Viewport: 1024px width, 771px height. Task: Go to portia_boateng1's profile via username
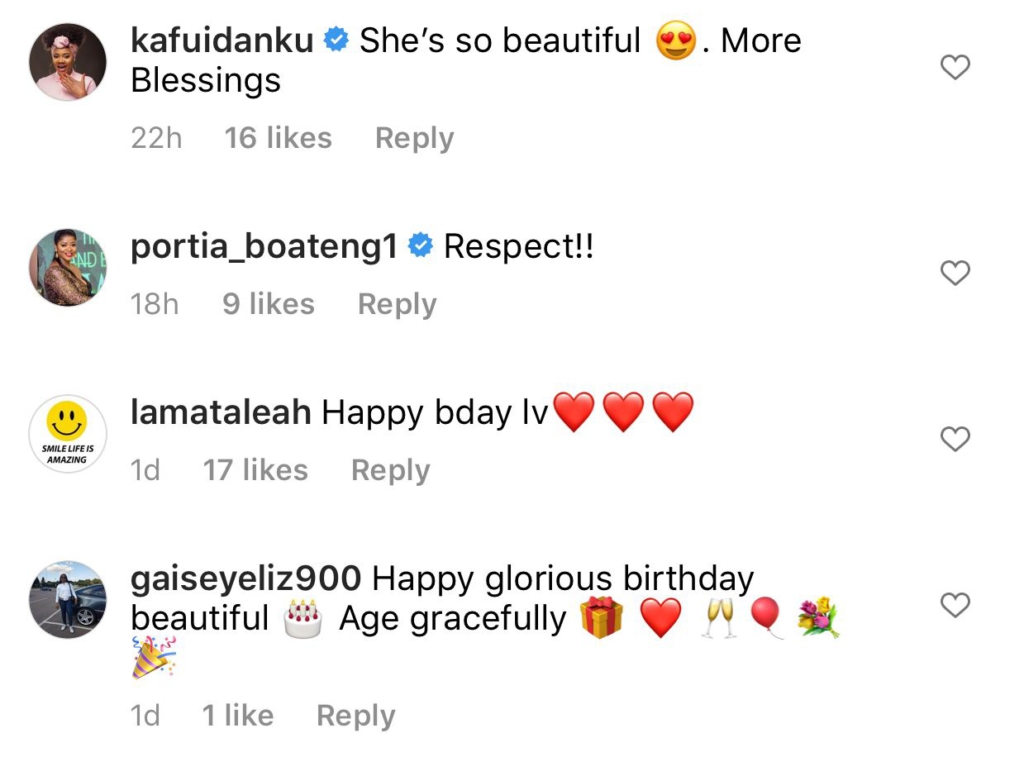(264, 247)
